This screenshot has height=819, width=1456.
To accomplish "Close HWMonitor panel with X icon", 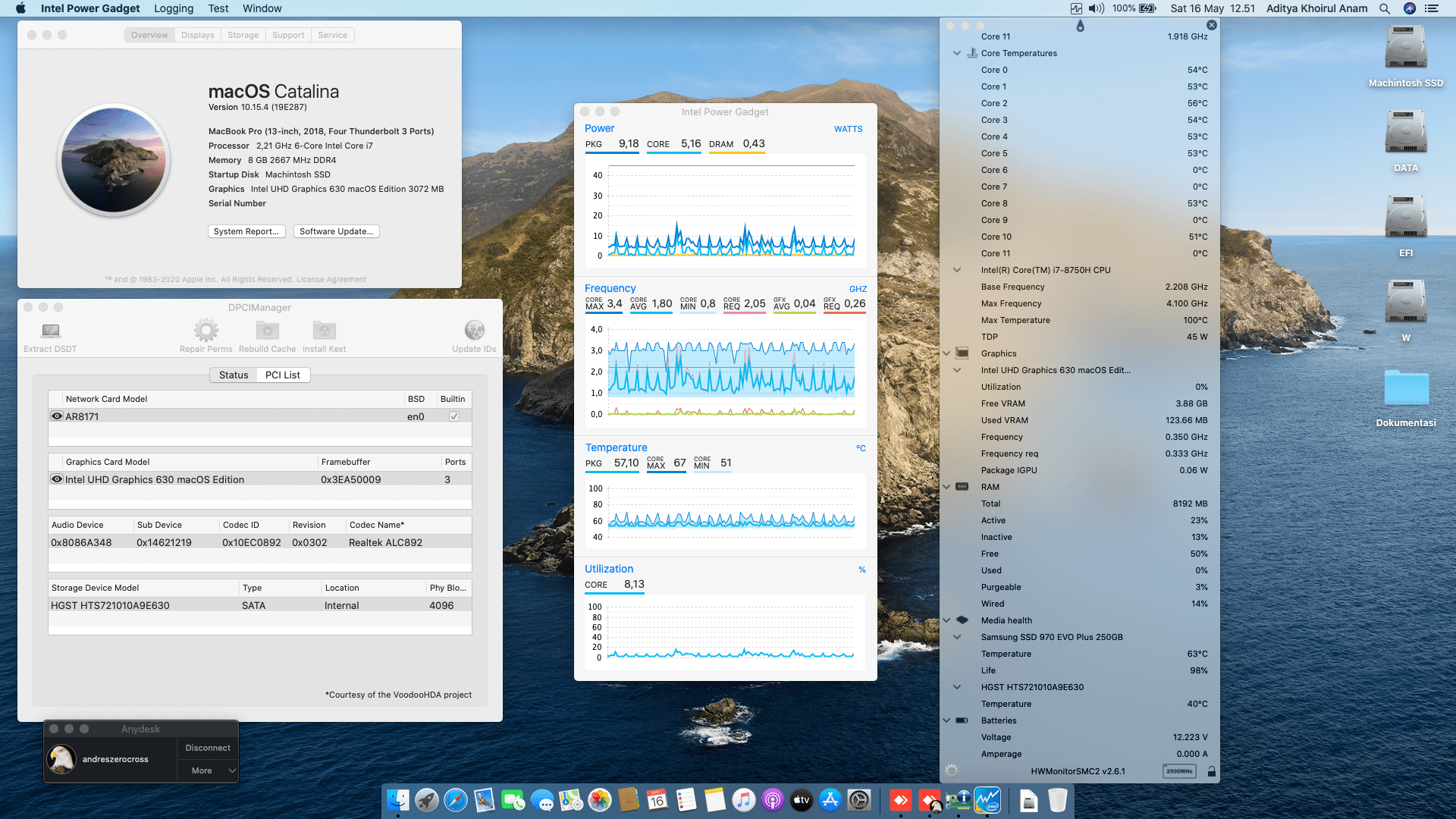I will tap(1212, 25).
